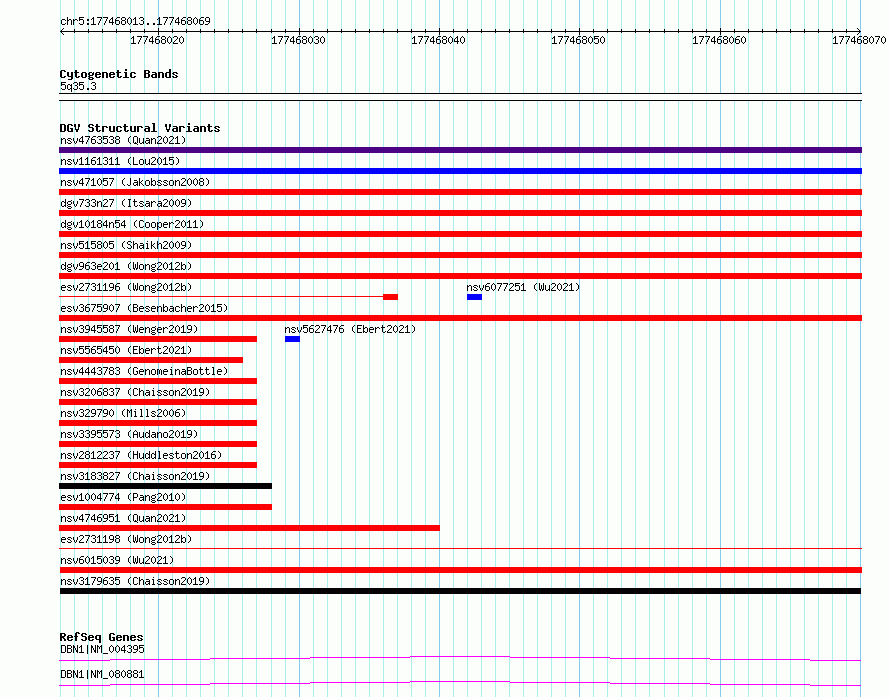The image size is (890, 697).
Task: Click nsv515805 (Shaikh2009) label
Action: [x=126, y=245]
